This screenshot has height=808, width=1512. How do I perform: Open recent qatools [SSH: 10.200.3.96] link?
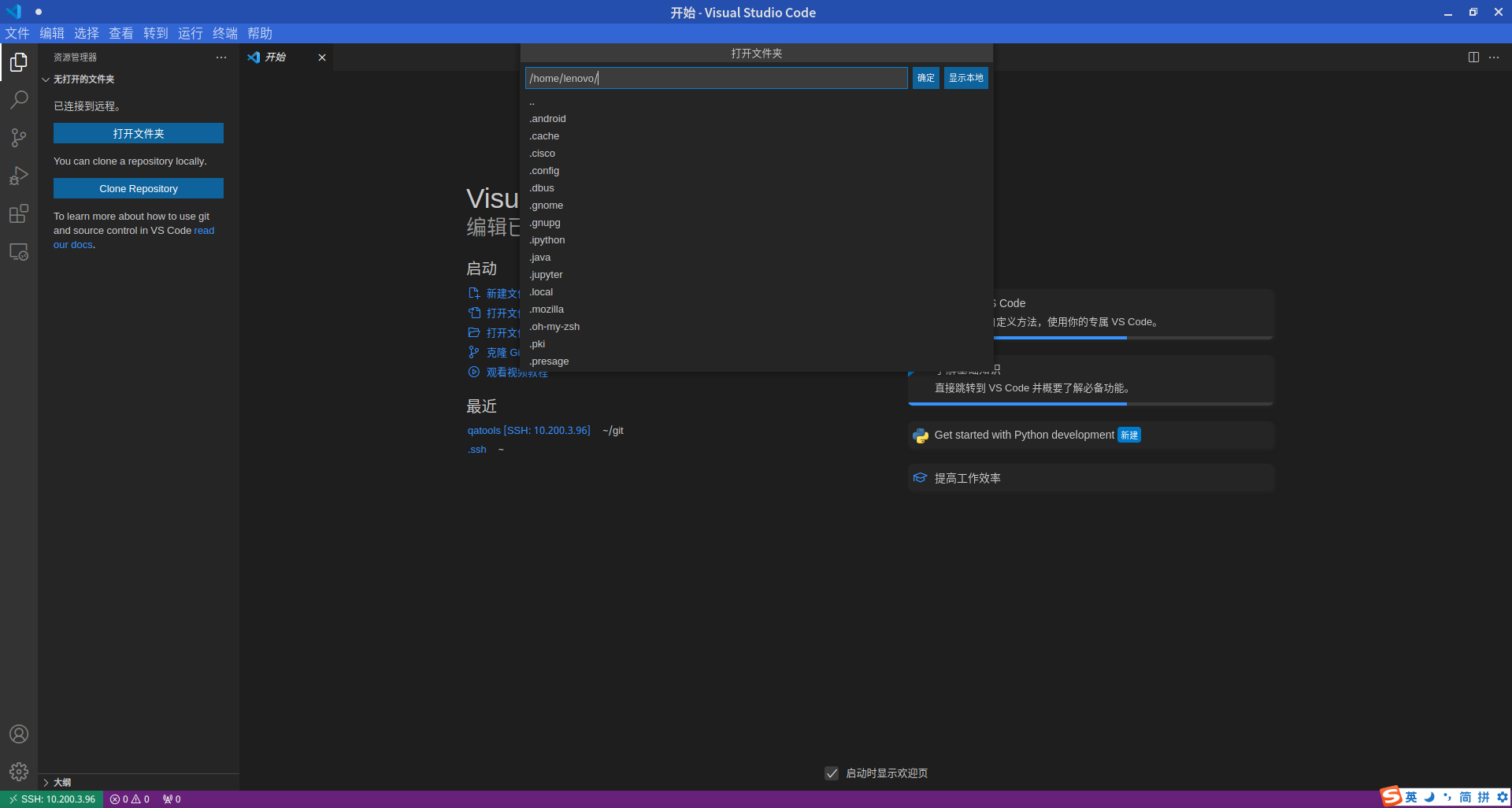pos(528,431)
